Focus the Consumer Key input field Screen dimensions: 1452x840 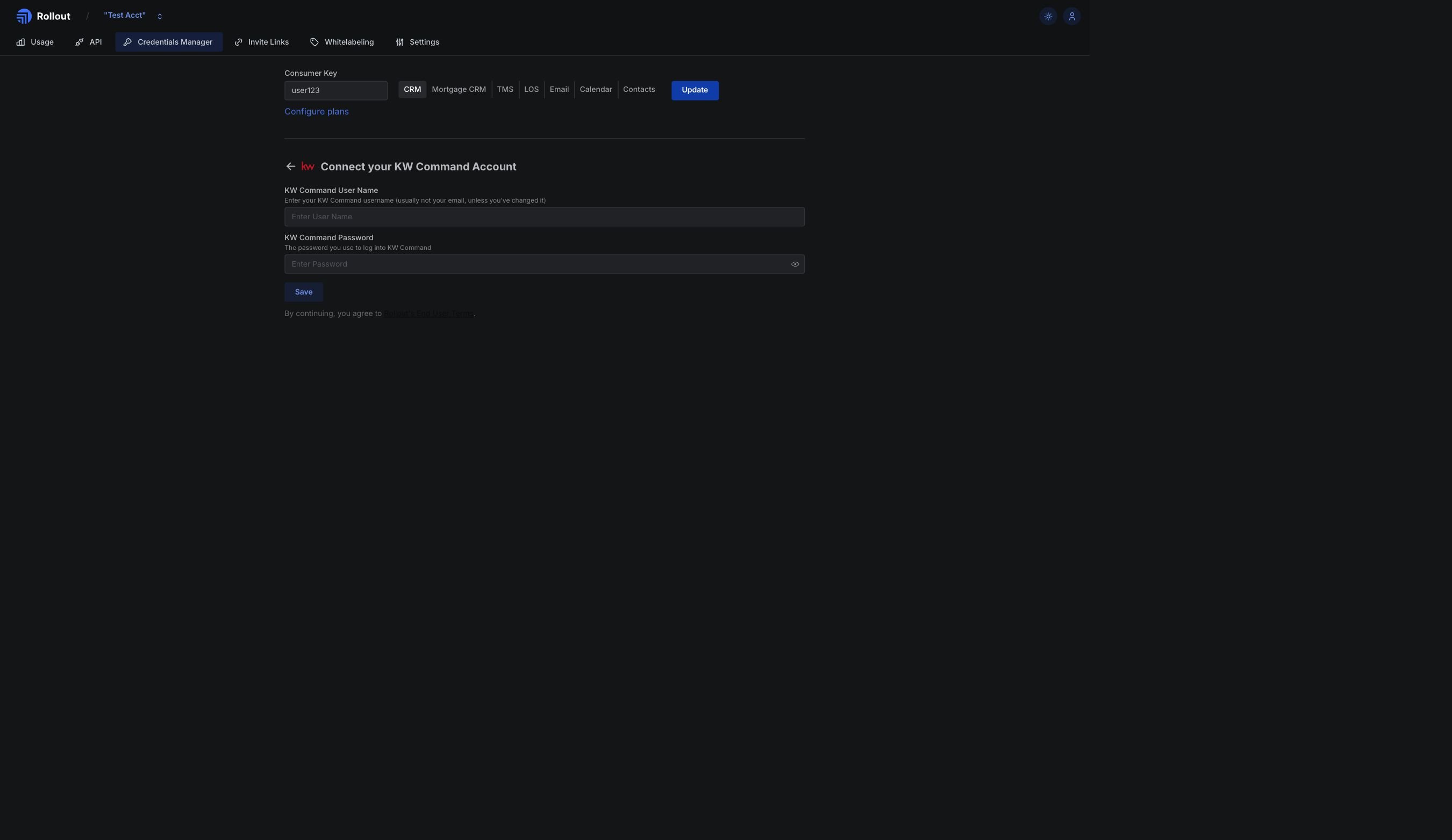click(336, 90)
